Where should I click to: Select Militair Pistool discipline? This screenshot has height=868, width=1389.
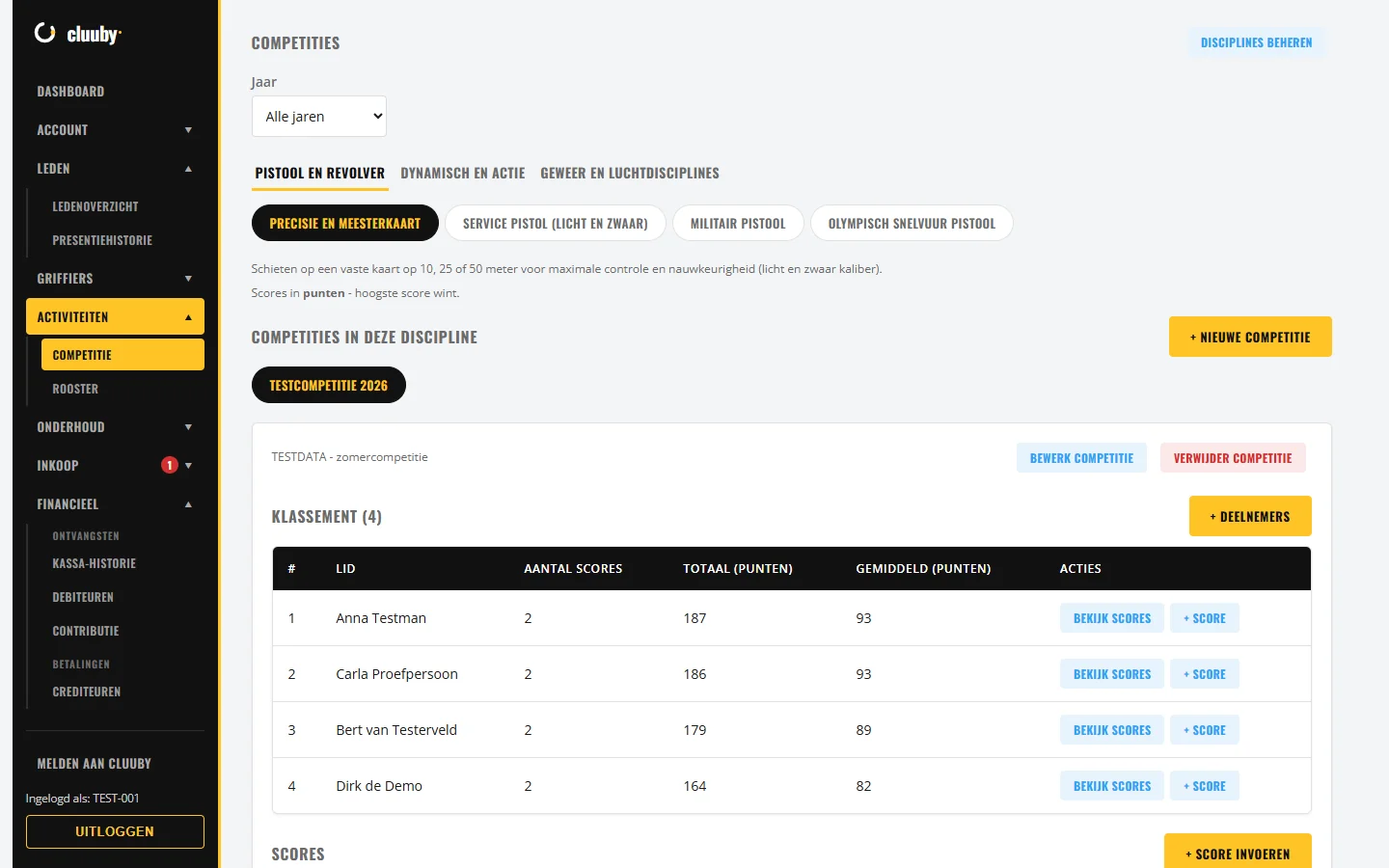738,223
